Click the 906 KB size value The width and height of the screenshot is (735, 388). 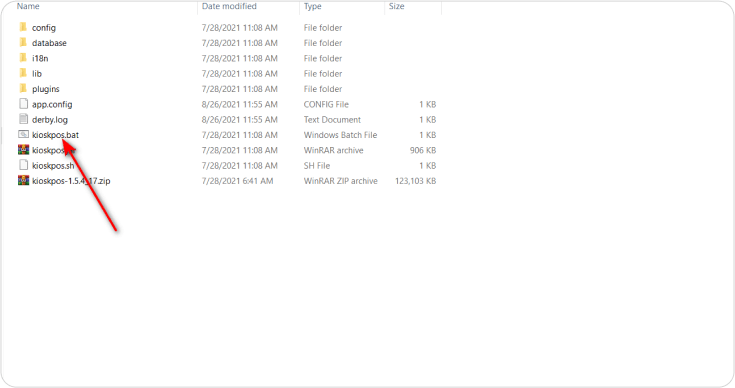[x=423, y=150]
